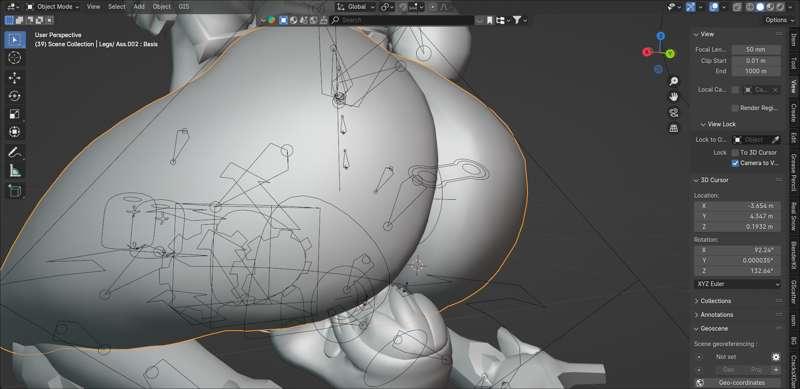Switch to the Tool sidebar tab

coord(793,63)
